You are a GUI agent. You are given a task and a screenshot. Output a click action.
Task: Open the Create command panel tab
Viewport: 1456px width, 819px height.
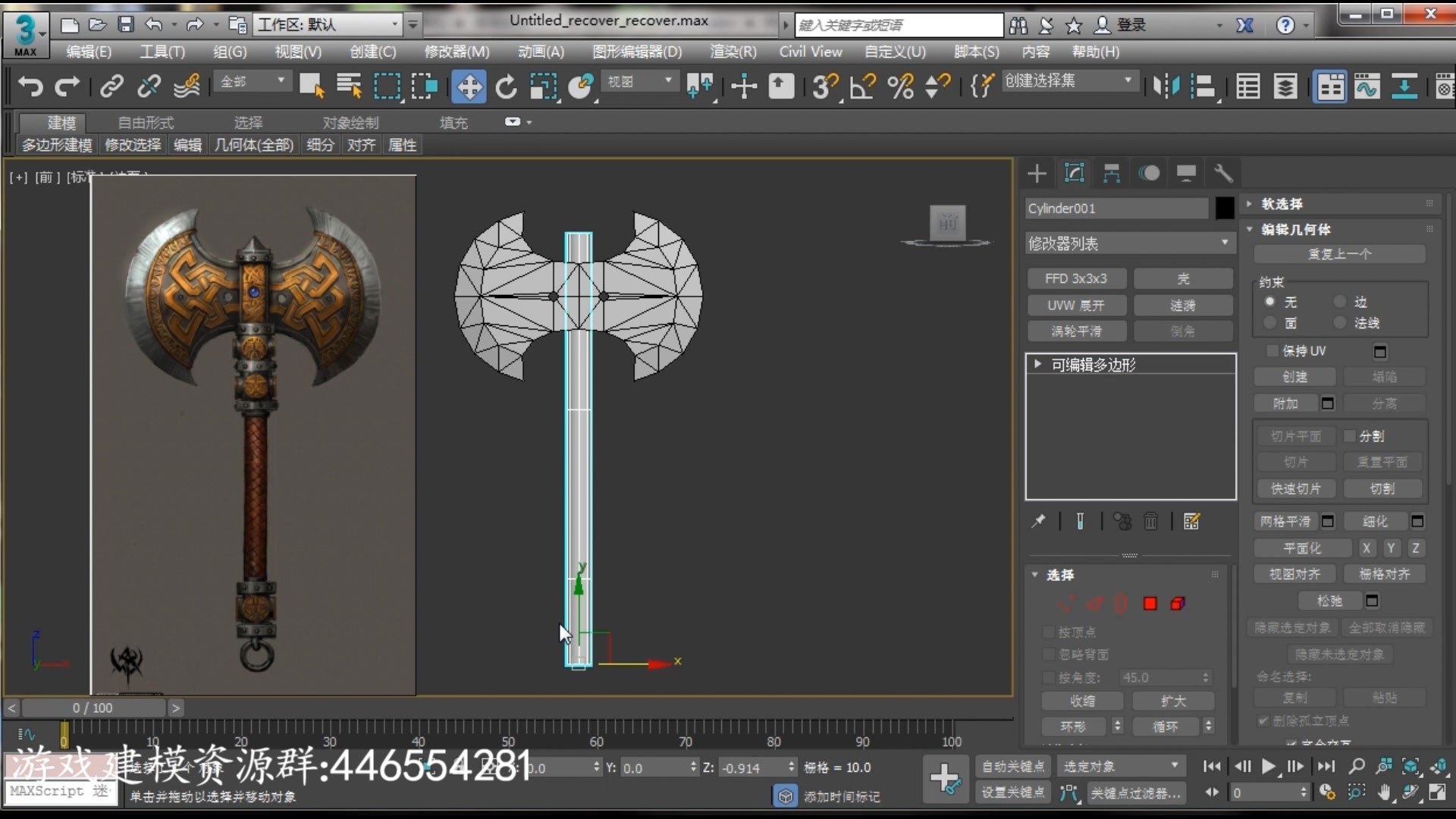[1037, 173]
